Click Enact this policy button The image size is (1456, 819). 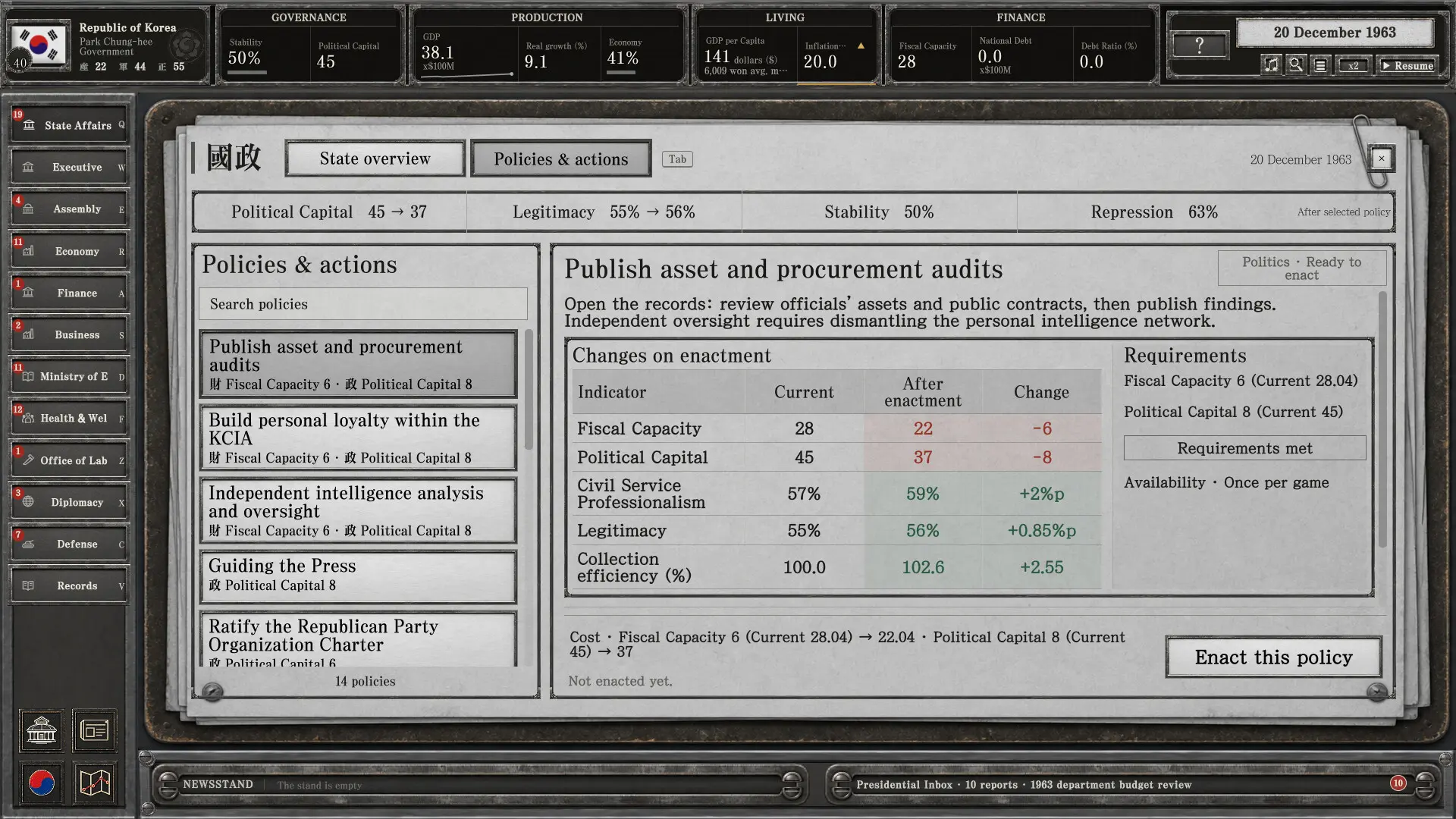point(1273,657)
